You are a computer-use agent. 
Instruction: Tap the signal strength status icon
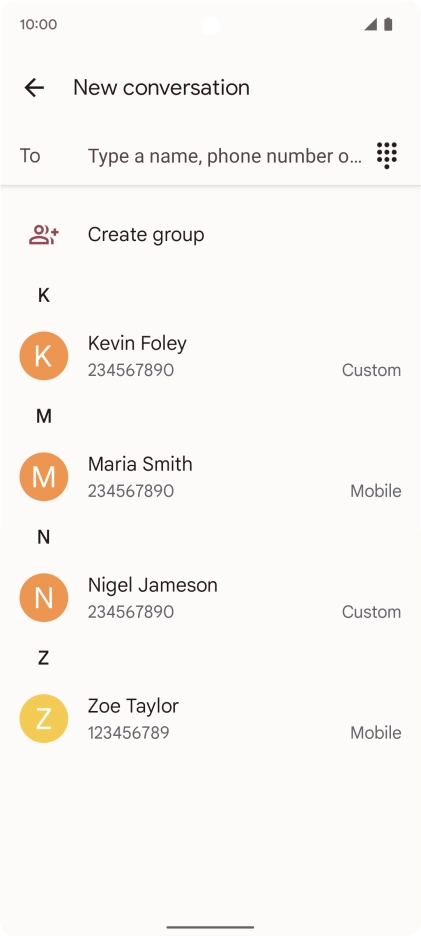click(371, 24)
